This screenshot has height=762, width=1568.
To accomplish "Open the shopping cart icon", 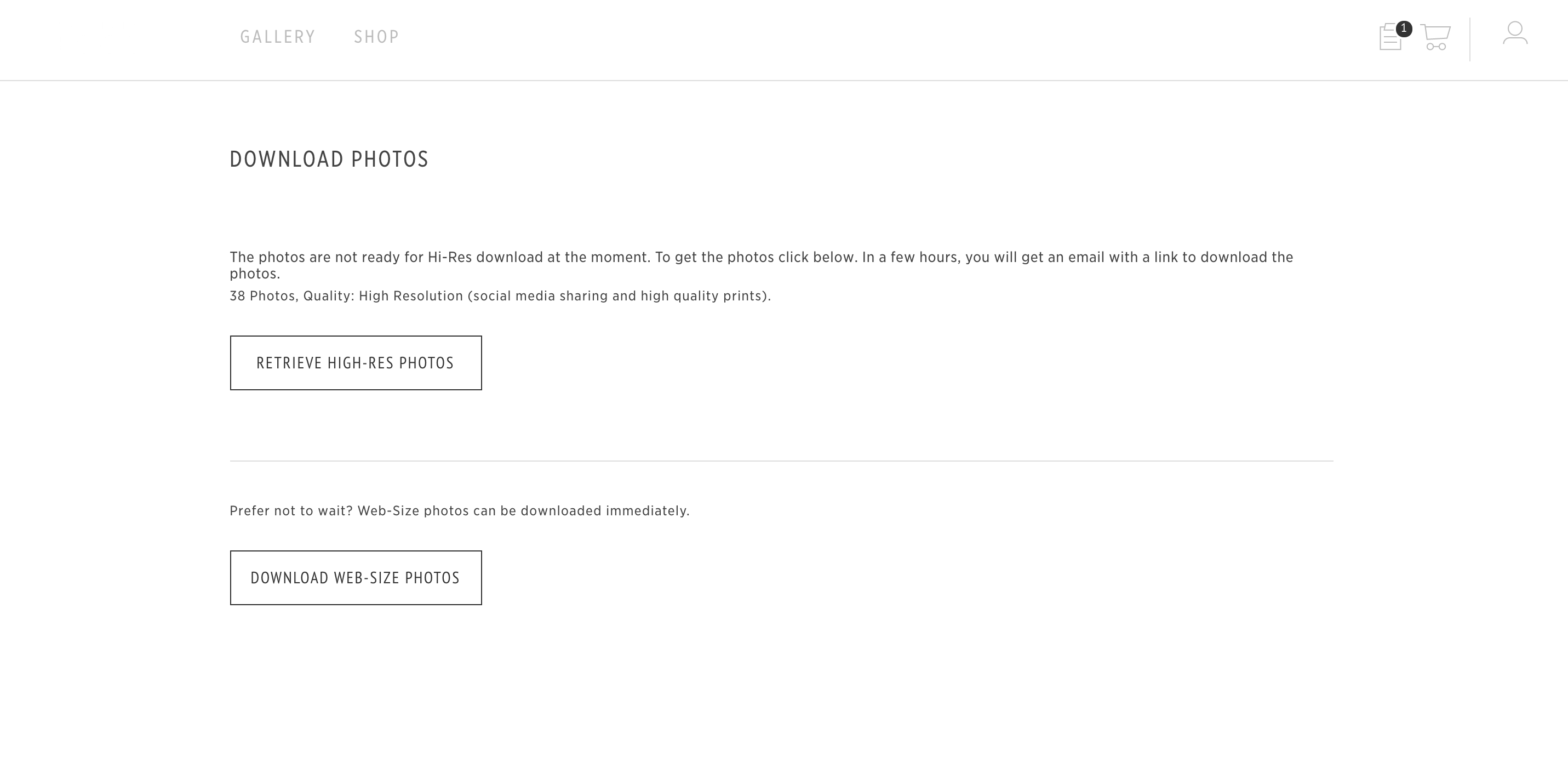I will pos(1435,37).
